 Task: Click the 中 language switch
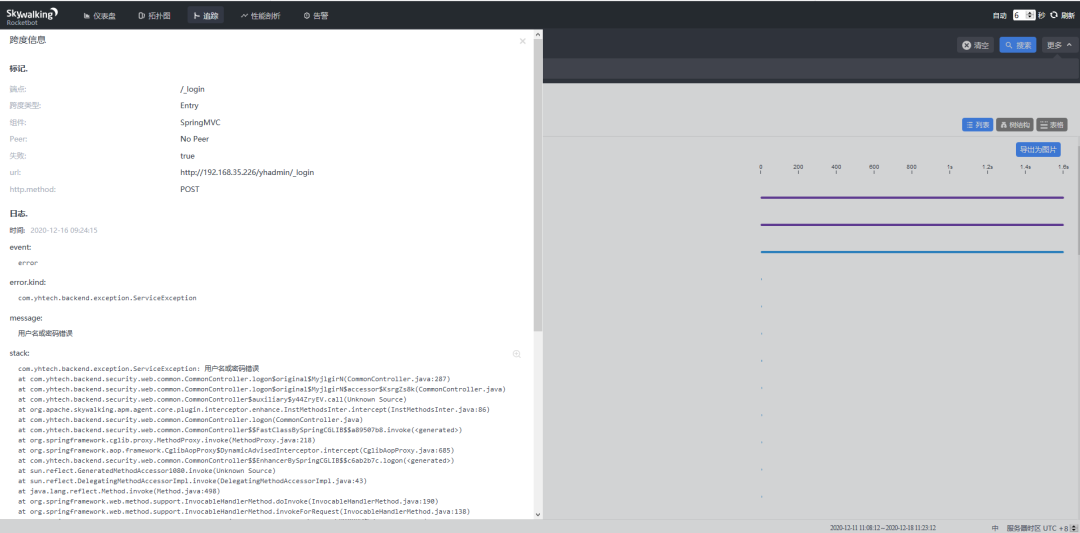995,527
